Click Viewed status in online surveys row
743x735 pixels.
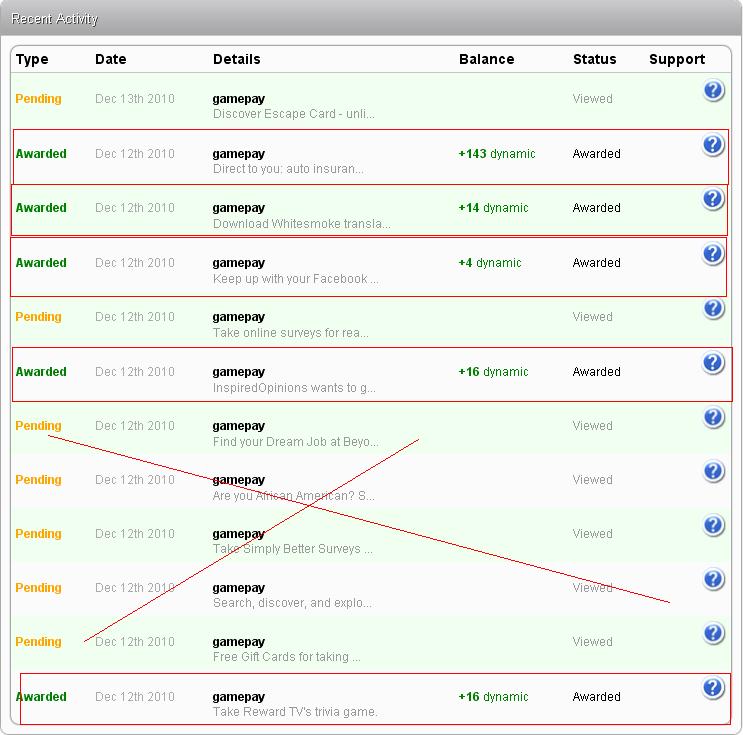(x=592, y=317)
